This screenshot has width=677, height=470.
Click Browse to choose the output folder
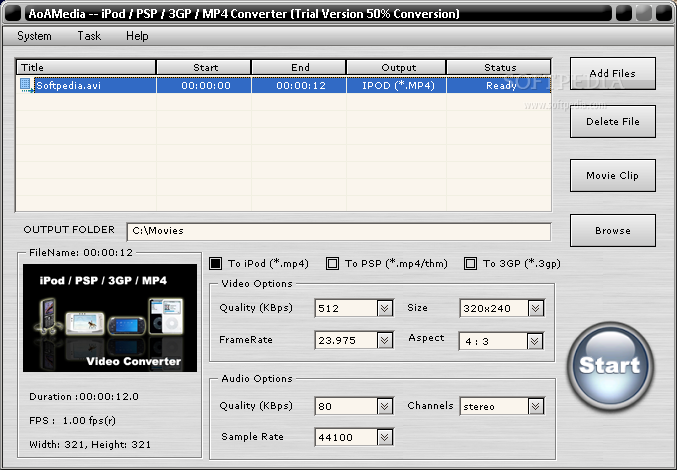[613, 230]
